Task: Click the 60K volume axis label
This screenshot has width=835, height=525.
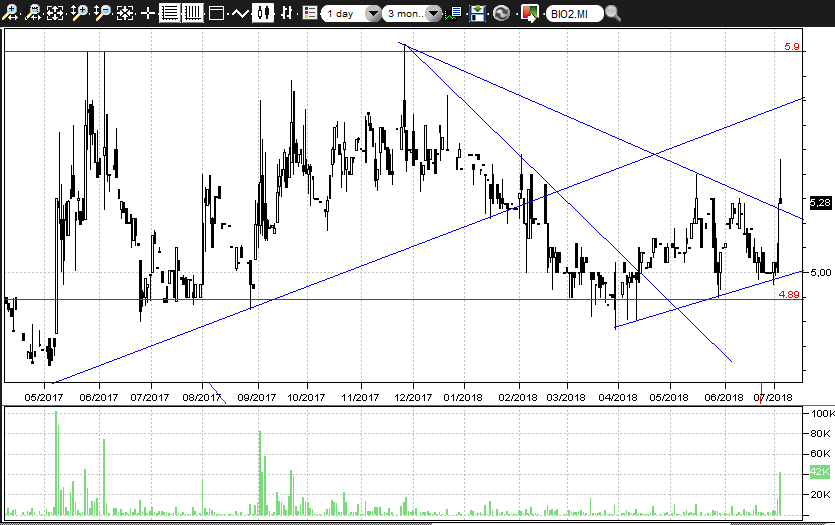Action: click(820, 454)
